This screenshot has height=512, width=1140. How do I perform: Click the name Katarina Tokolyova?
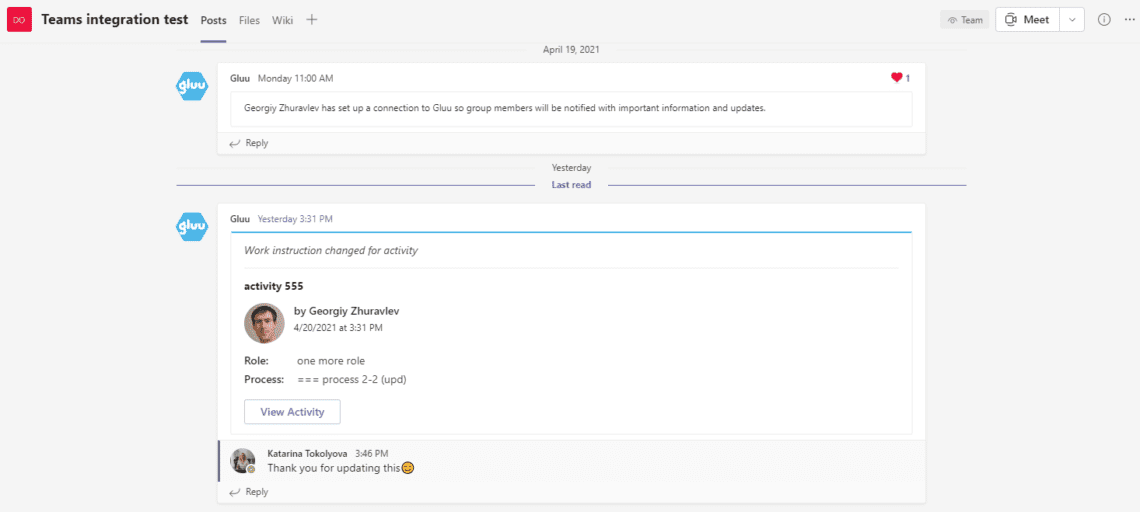(x=308, y=453)
